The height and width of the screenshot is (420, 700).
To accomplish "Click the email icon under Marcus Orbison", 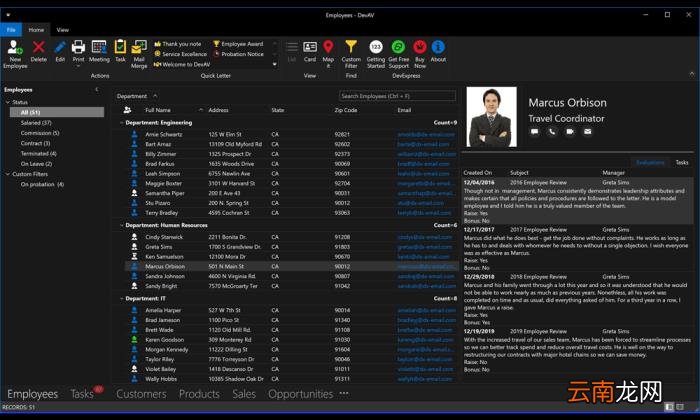I will (588, 132).
